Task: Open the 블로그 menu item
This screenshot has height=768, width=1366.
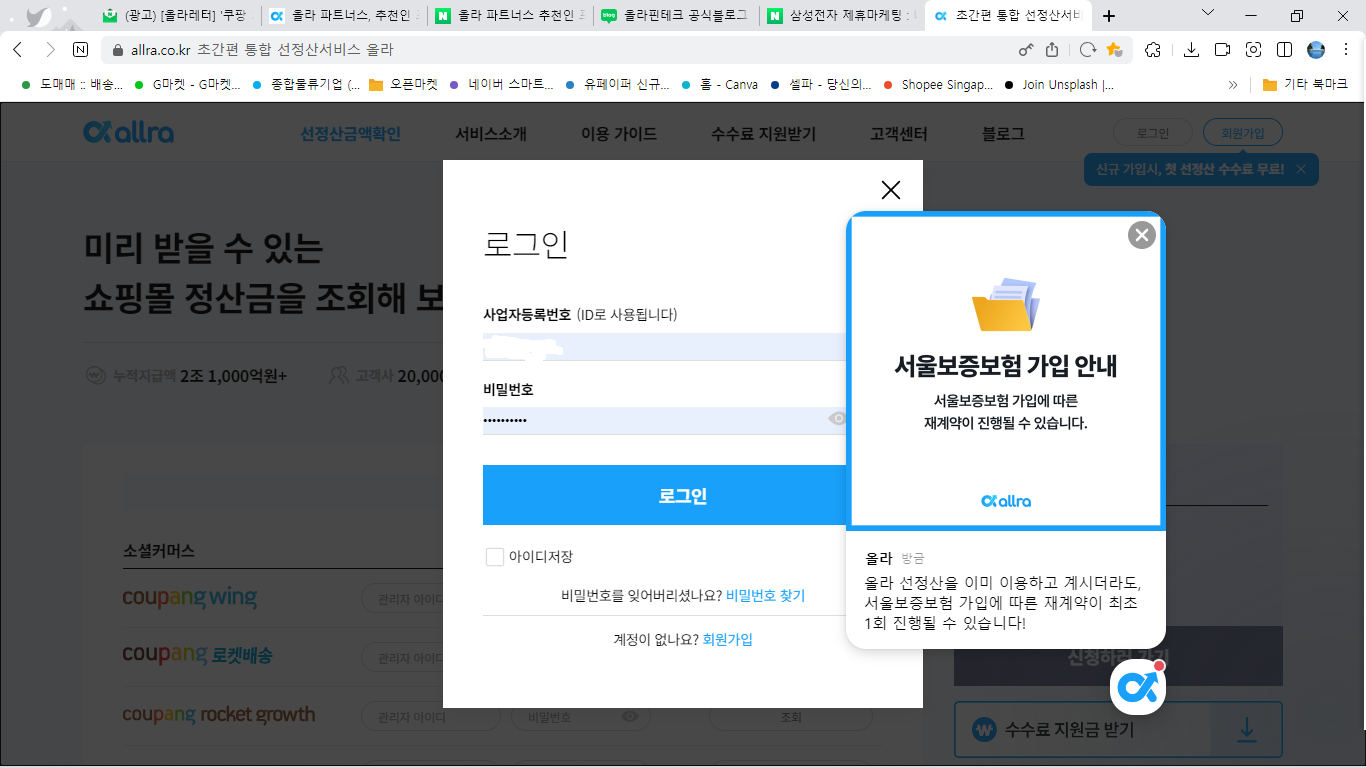Action: (1003, 134)
